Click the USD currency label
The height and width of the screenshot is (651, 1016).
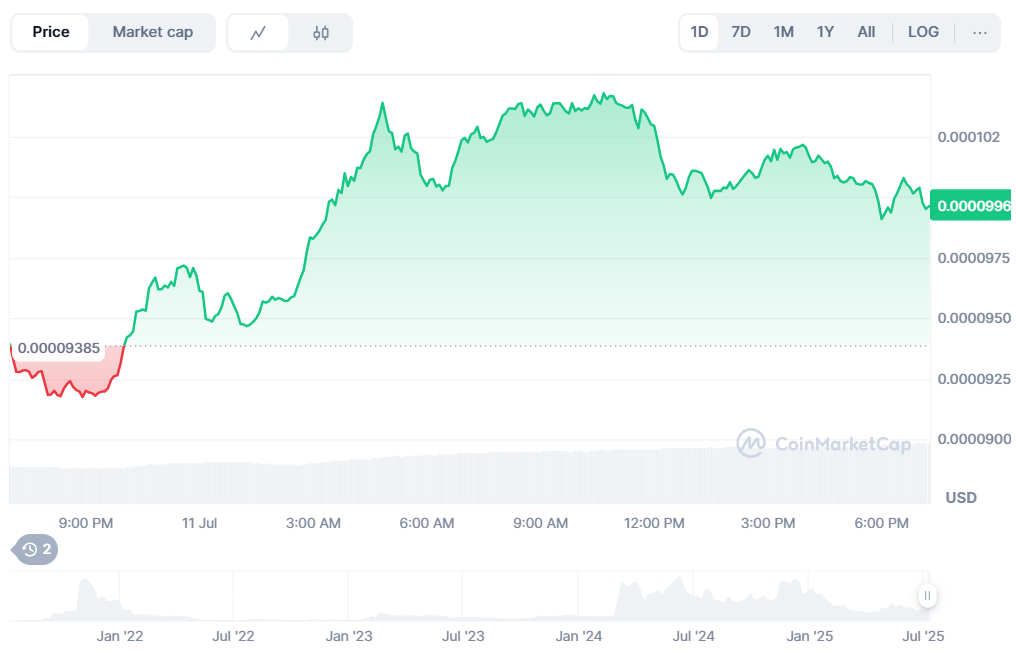pos(961,498)
